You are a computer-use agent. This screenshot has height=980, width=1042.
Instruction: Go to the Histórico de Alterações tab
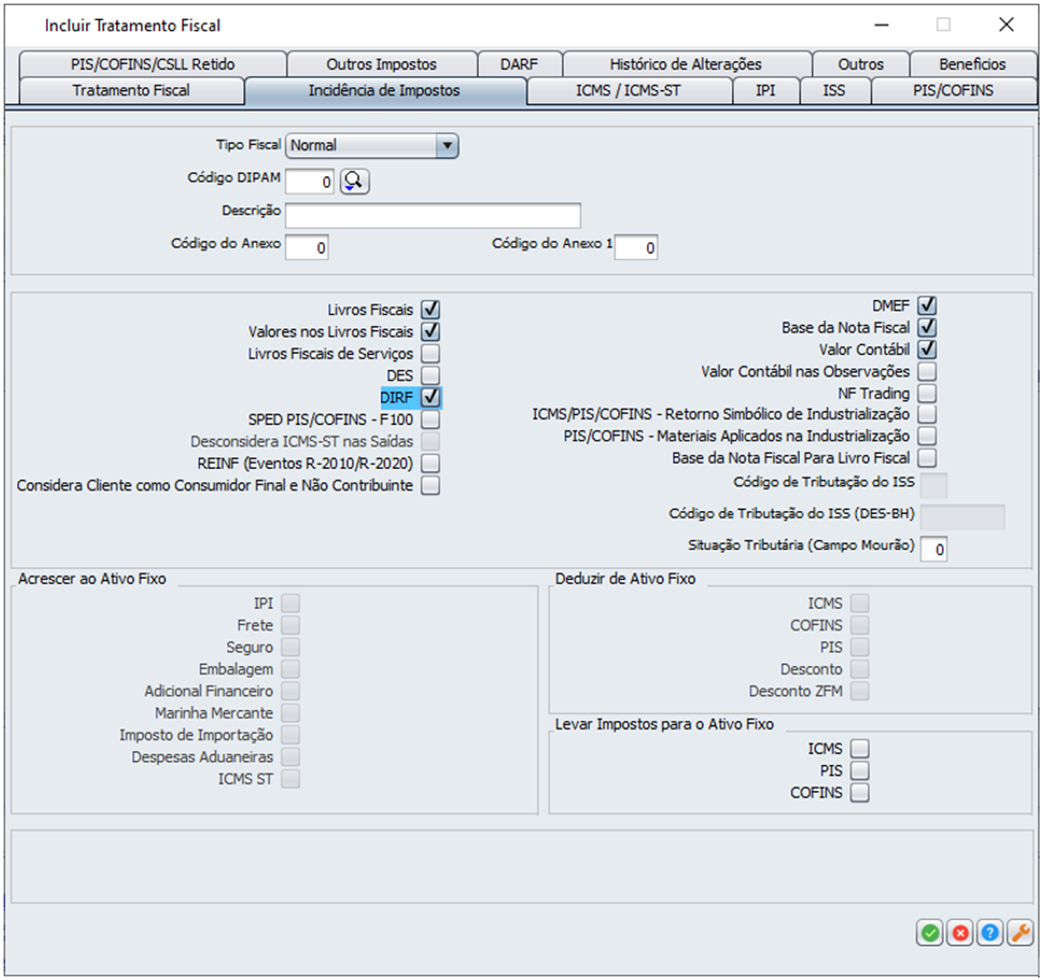[x=685, y=64]
